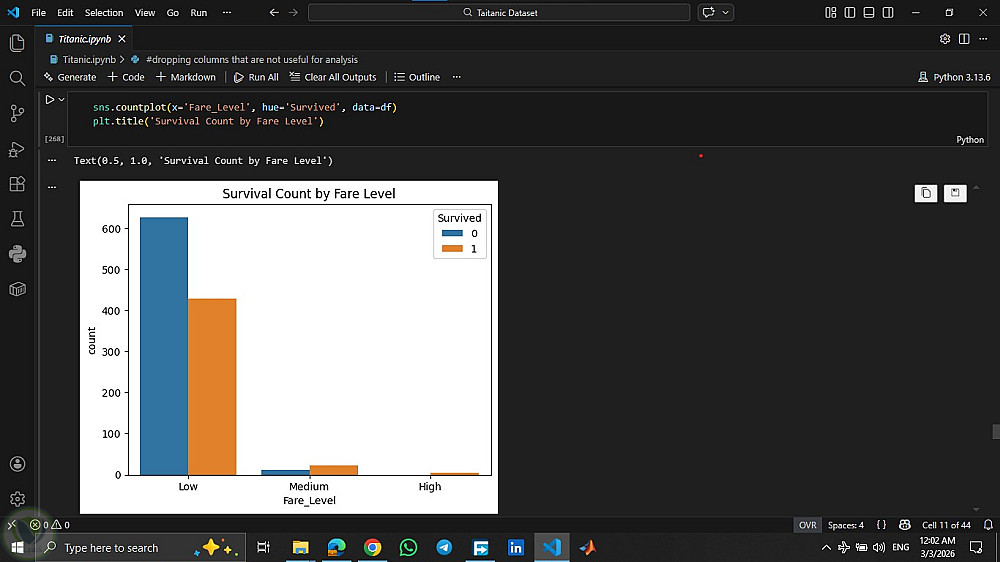Run the countplot code cell
This screenshot has width=1000, height=562.
[49, 100]
